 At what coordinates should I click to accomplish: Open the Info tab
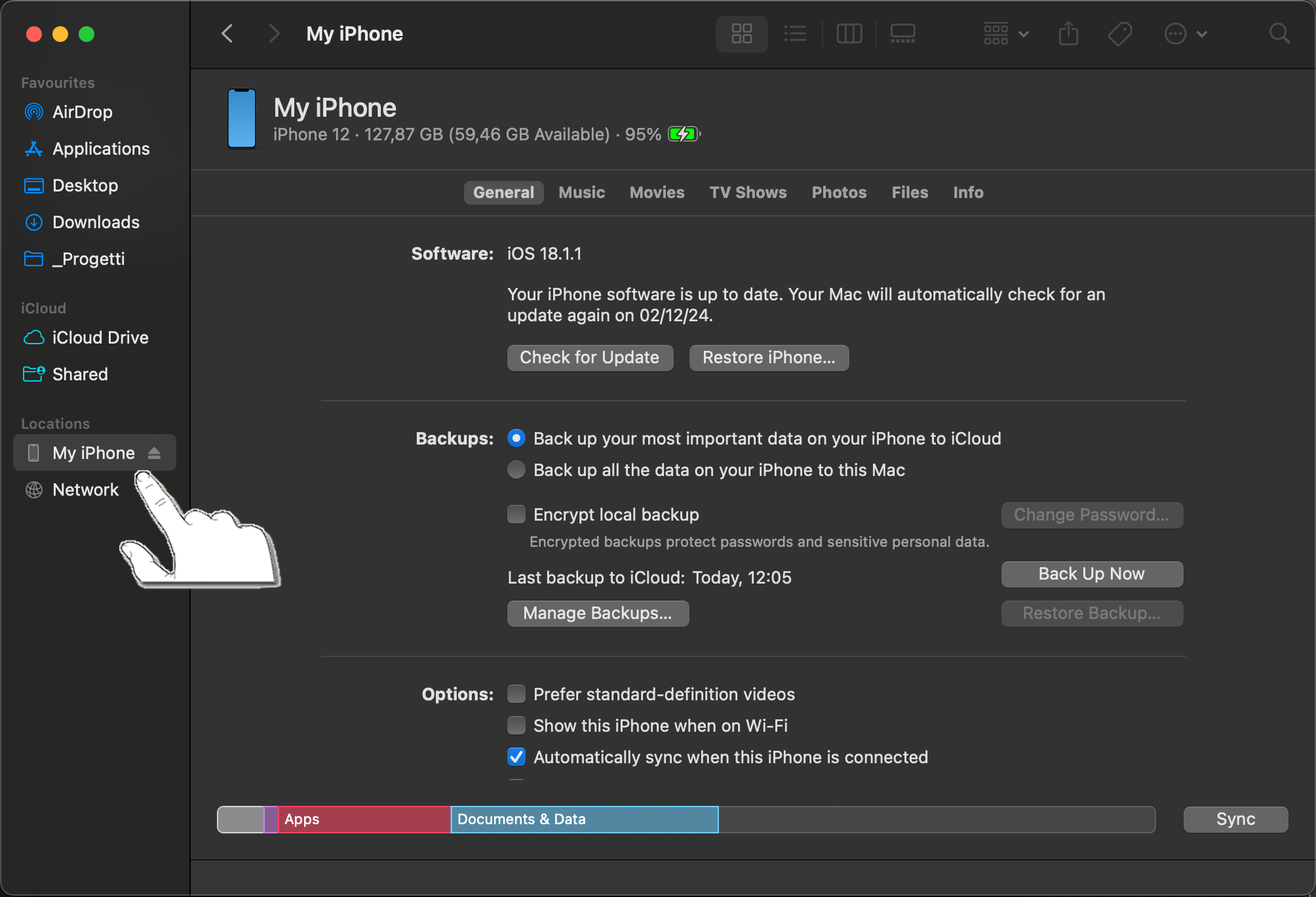968,193
